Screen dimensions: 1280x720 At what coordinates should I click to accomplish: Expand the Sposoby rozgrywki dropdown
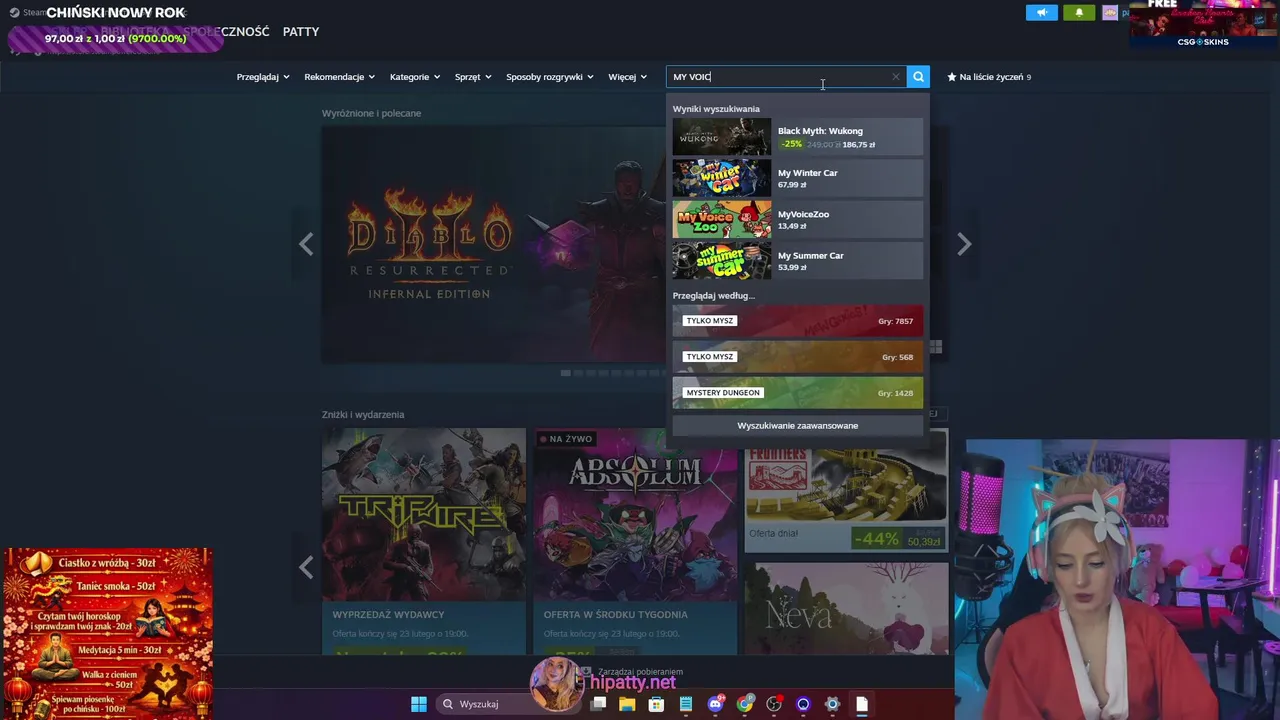[x=550, y=77]
